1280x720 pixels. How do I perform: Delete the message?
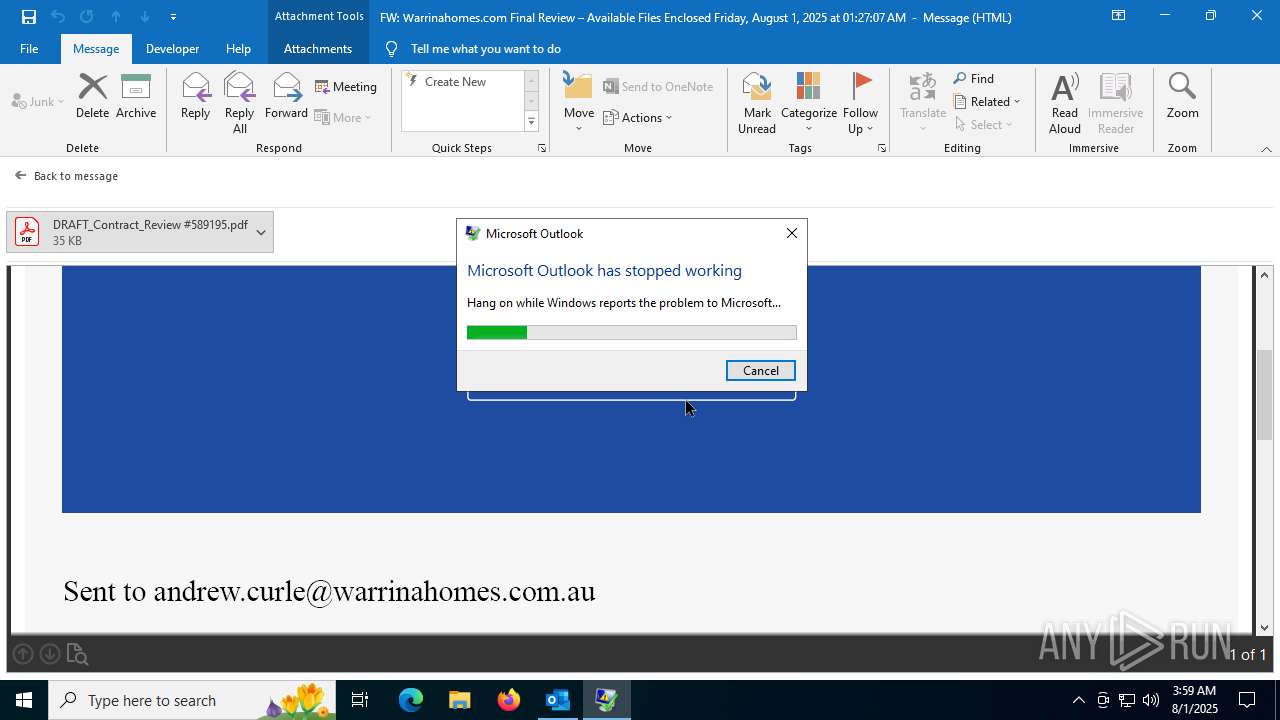click(92, 97)
